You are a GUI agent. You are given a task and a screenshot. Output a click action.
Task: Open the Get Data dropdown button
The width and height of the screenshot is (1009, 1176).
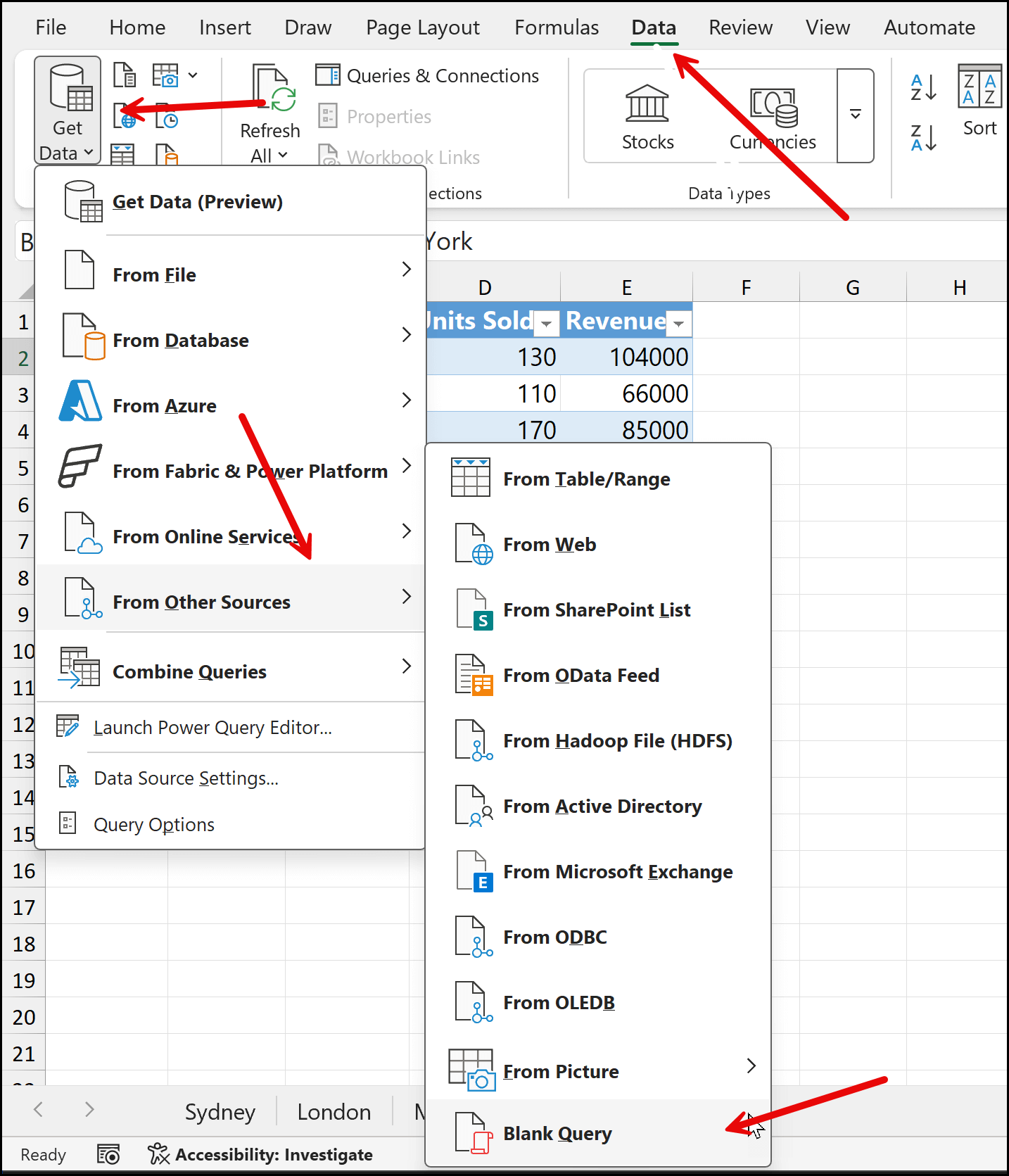[x=67, y=110]
